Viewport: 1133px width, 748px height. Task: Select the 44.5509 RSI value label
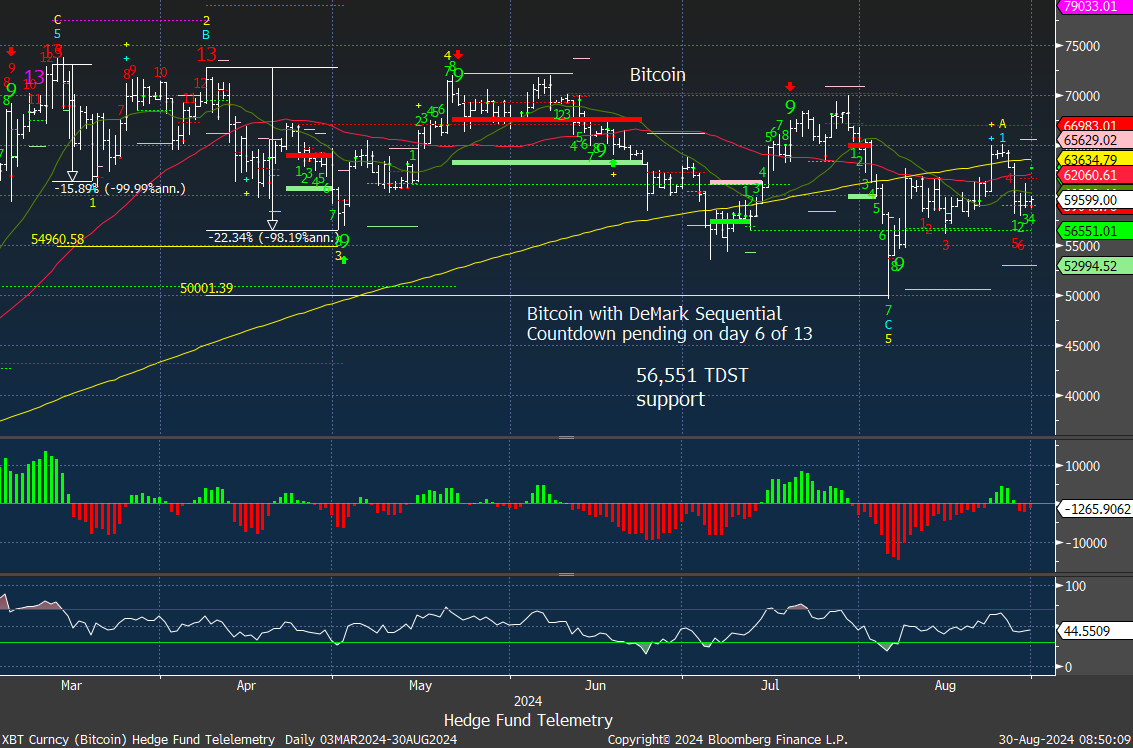click(x=1095, y=631)
